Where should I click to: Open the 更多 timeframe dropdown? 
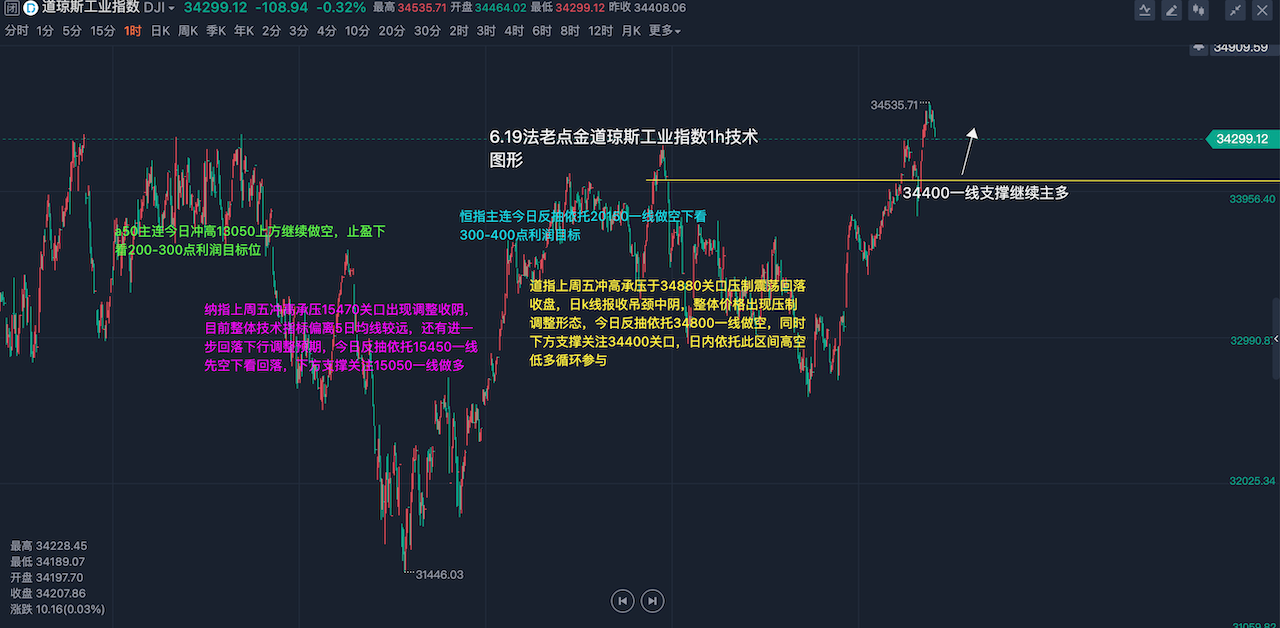point(665,31)
